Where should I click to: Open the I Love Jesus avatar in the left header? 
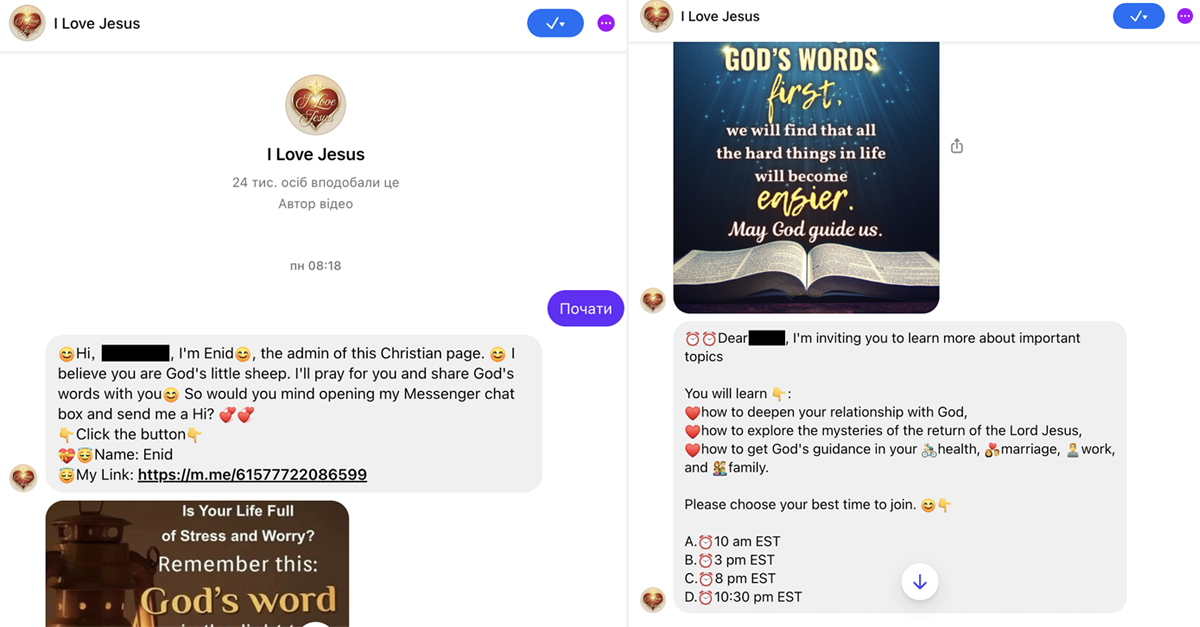[x=27, y=23]
